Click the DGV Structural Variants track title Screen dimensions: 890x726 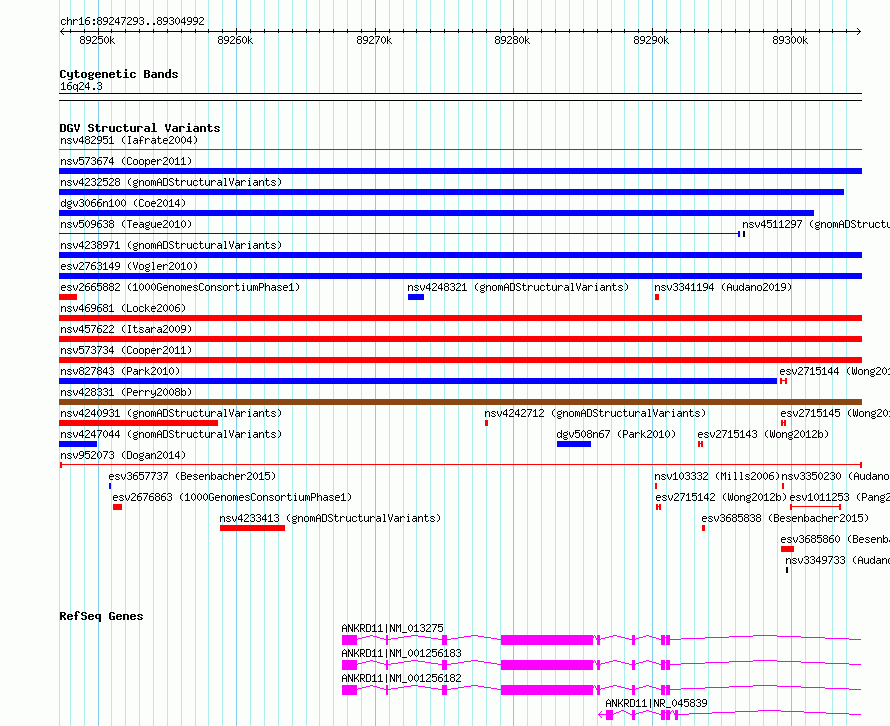(140, 128)
